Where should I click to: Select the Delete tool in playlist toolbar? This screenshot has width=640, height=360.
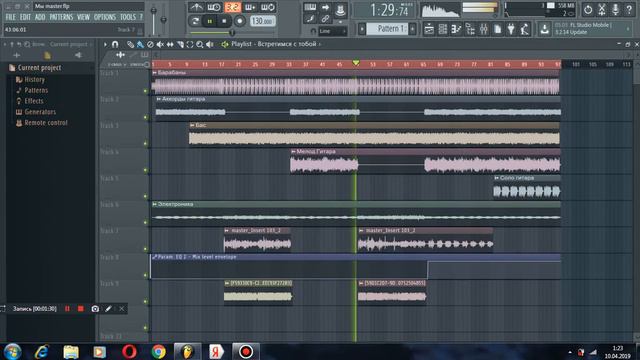[x=150, y=44]
